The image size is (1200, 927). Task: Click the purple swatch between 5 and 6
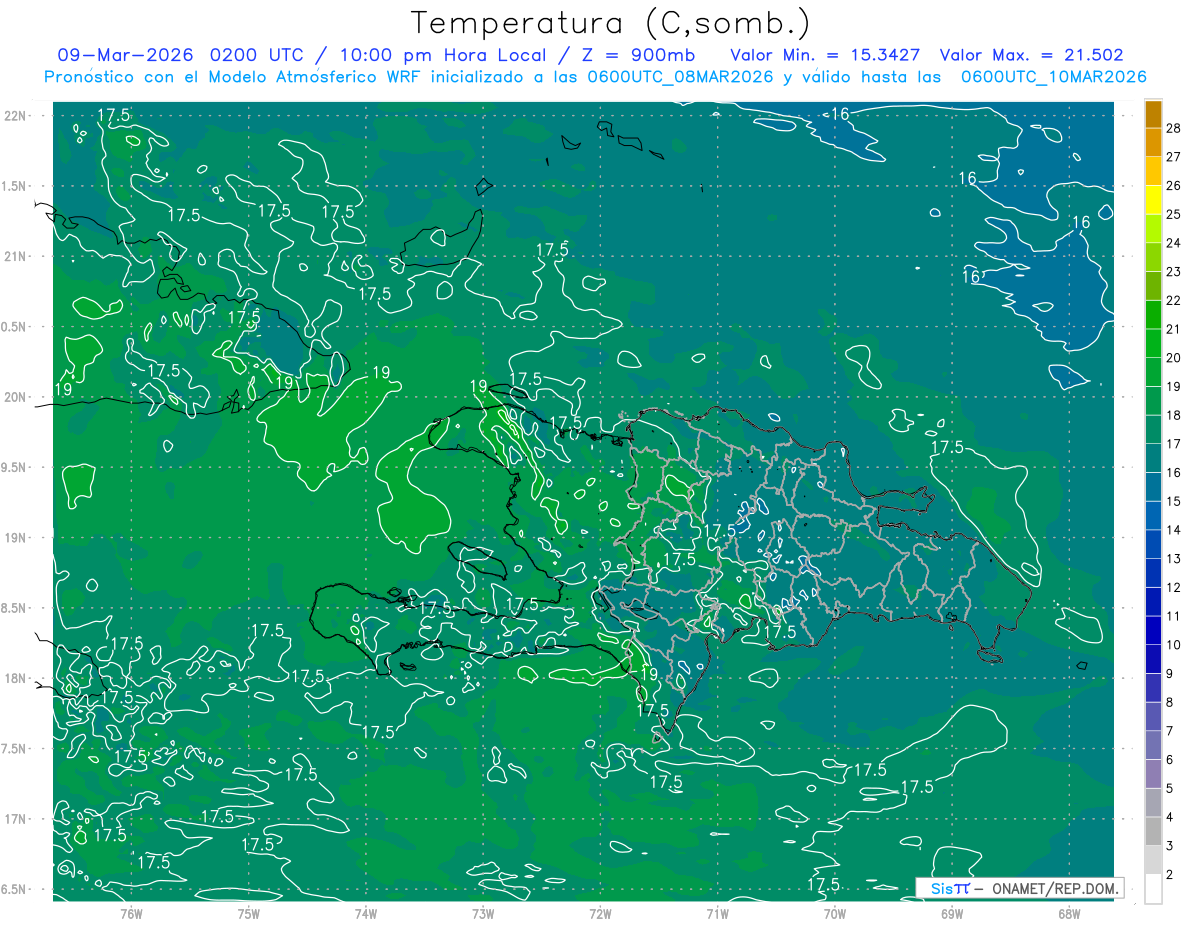(1153, 774)
